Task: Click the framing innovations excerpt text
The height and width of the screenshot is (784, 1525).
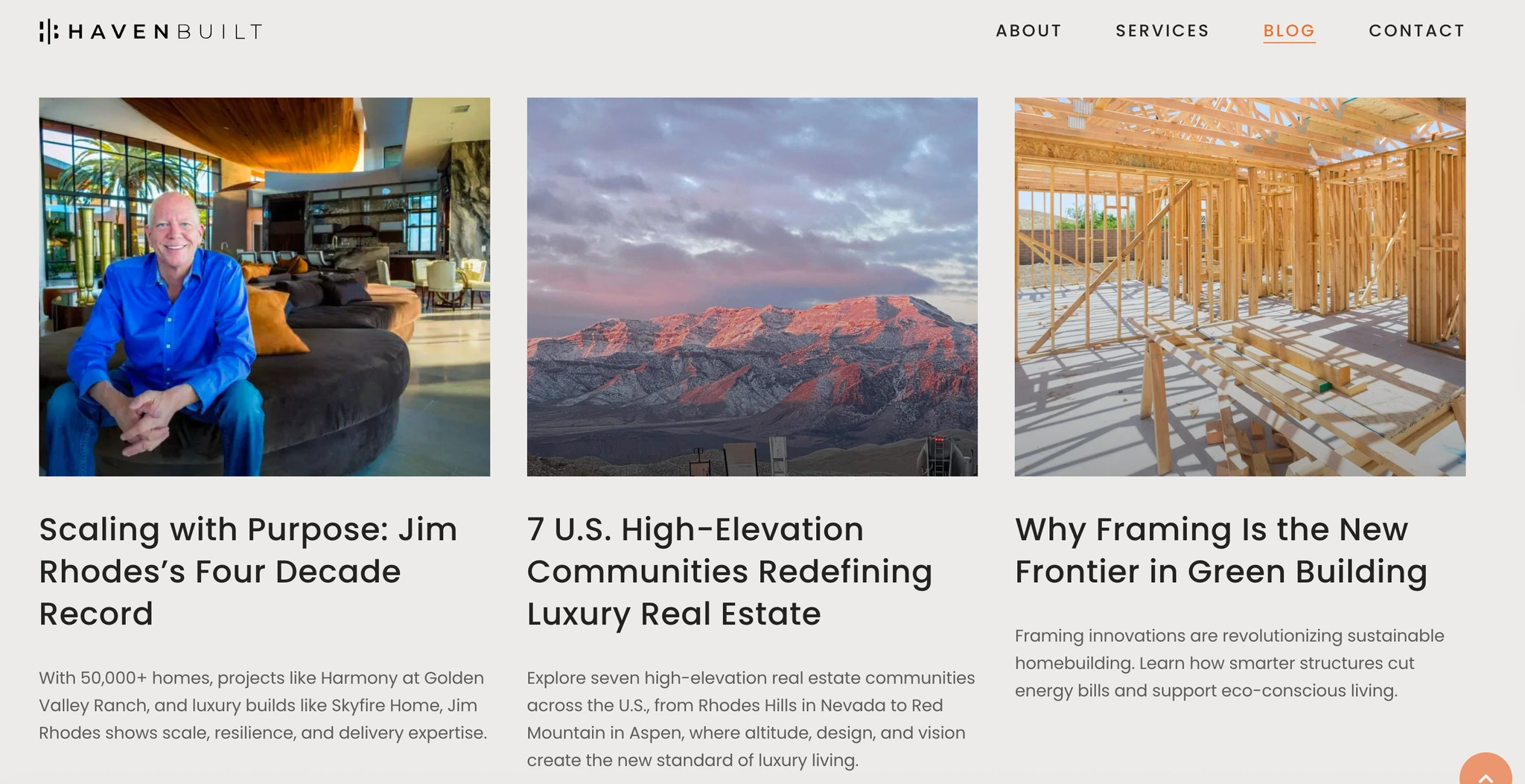Action: pyautogui.click(x=1229, y=663)
